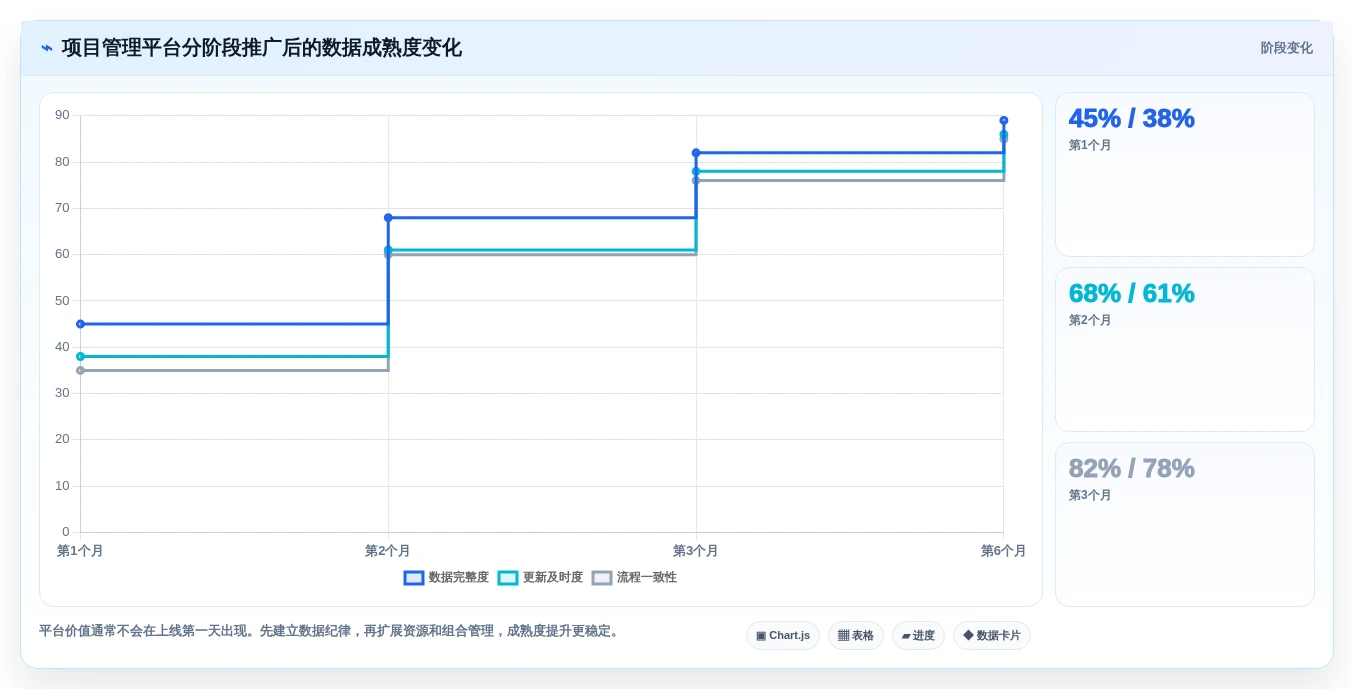Open the 68% / 61% second-month card
The image size is (1354, 689).
click(1185, 350)
